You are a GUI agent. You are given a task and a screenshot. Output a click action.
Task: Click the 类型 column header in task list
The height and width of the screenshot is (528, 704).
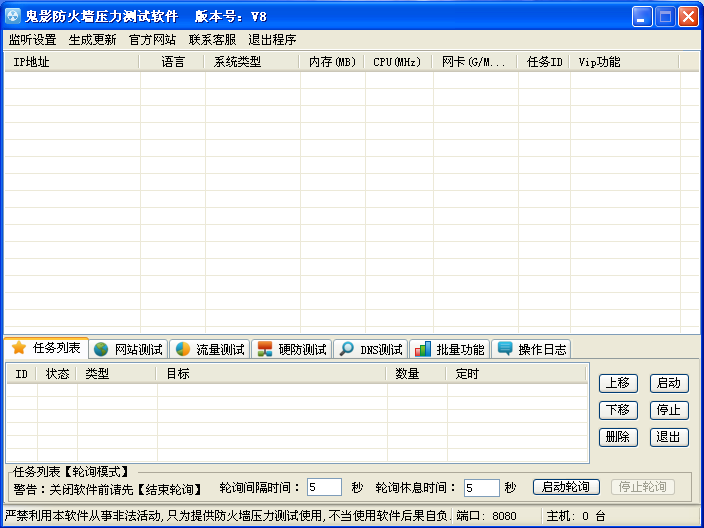tap(117, 374)
